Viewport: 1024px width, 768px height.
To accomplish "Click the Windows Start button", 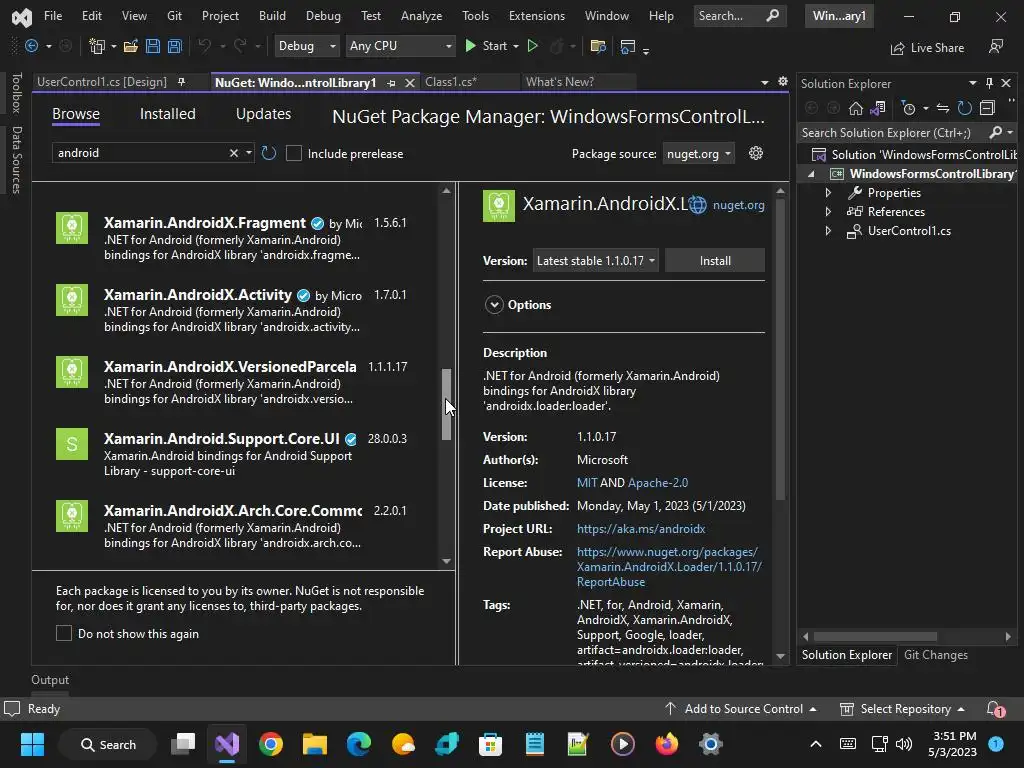I will pyautogui.click(x=32, y=744).
